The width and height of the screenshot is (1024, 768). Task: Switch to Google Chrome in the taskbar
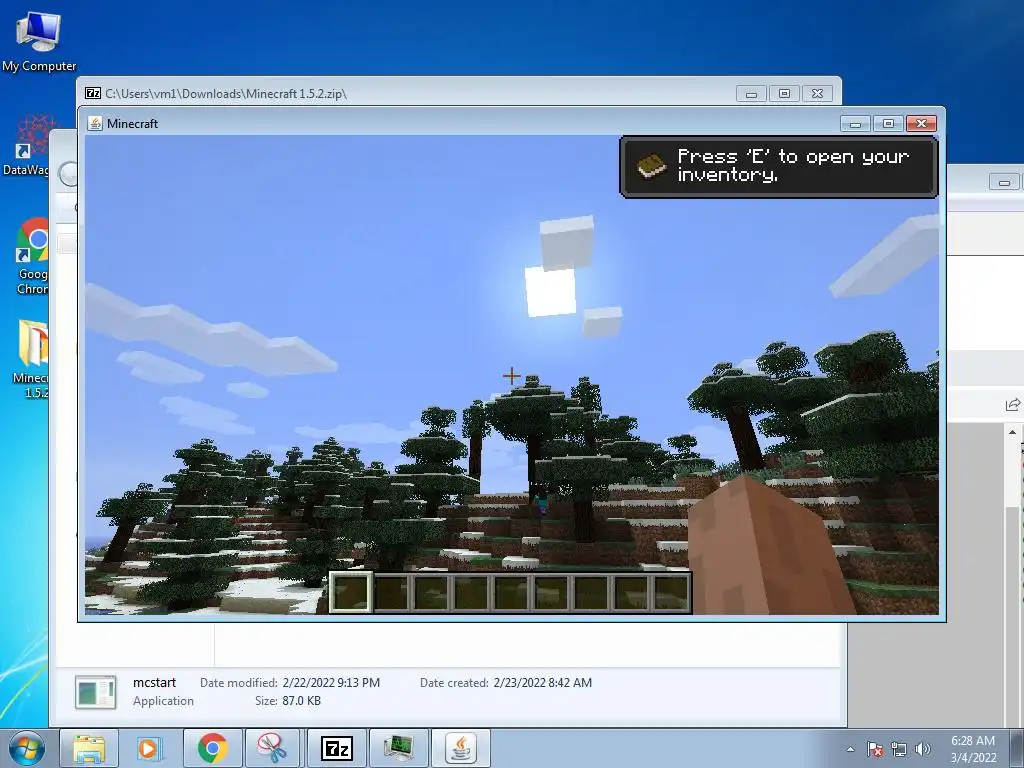click(x=212, y=748)
